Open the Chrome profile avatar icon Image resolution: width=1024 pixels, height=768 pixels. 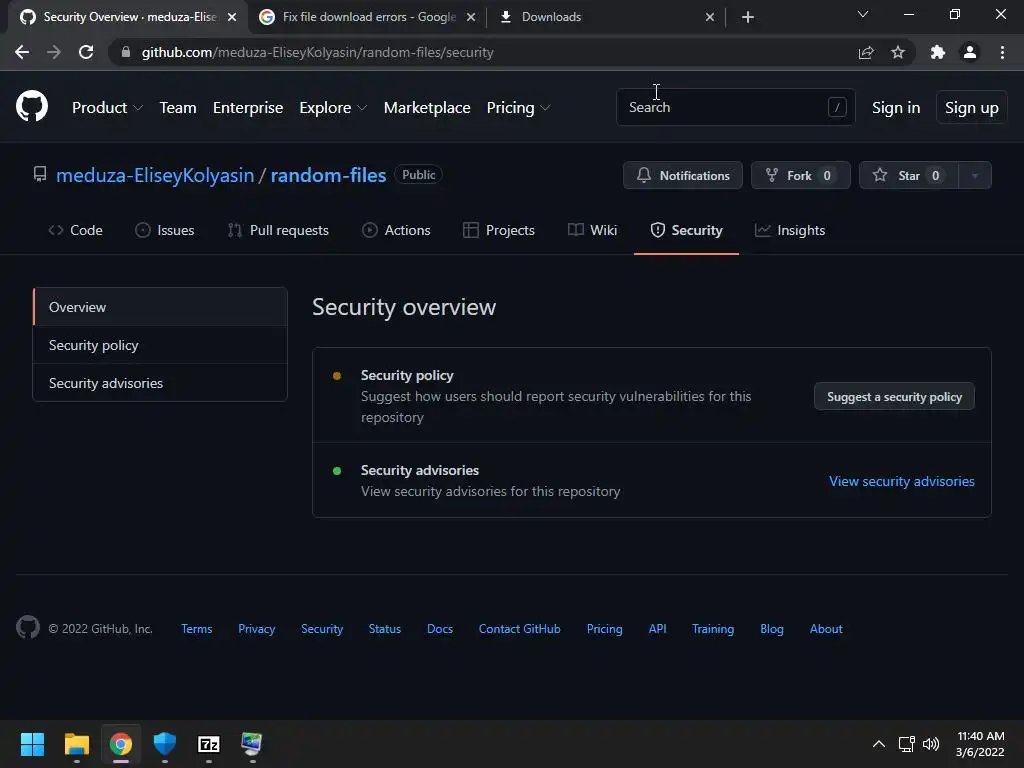tap(970, 52)
